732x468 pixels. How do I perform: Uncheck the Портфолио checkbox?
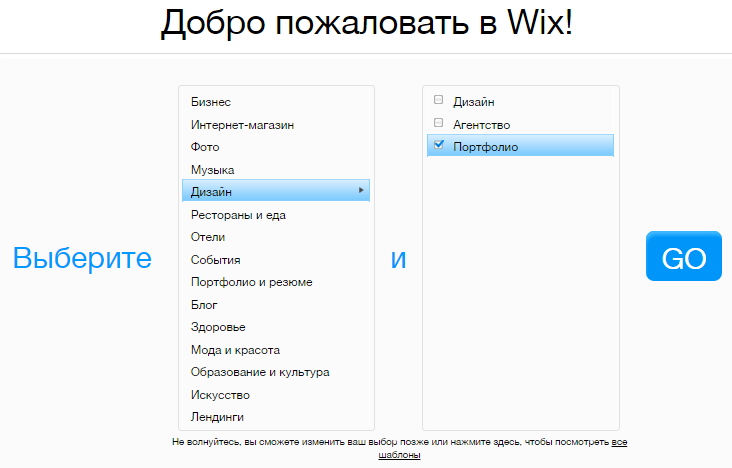438,144
